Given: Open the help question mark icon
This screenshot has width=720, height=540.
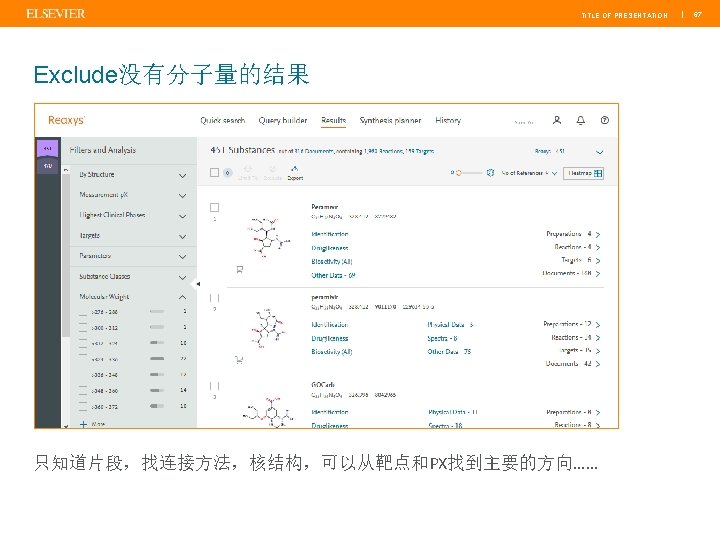Looking at the screenshot, I should pos(604,120).
